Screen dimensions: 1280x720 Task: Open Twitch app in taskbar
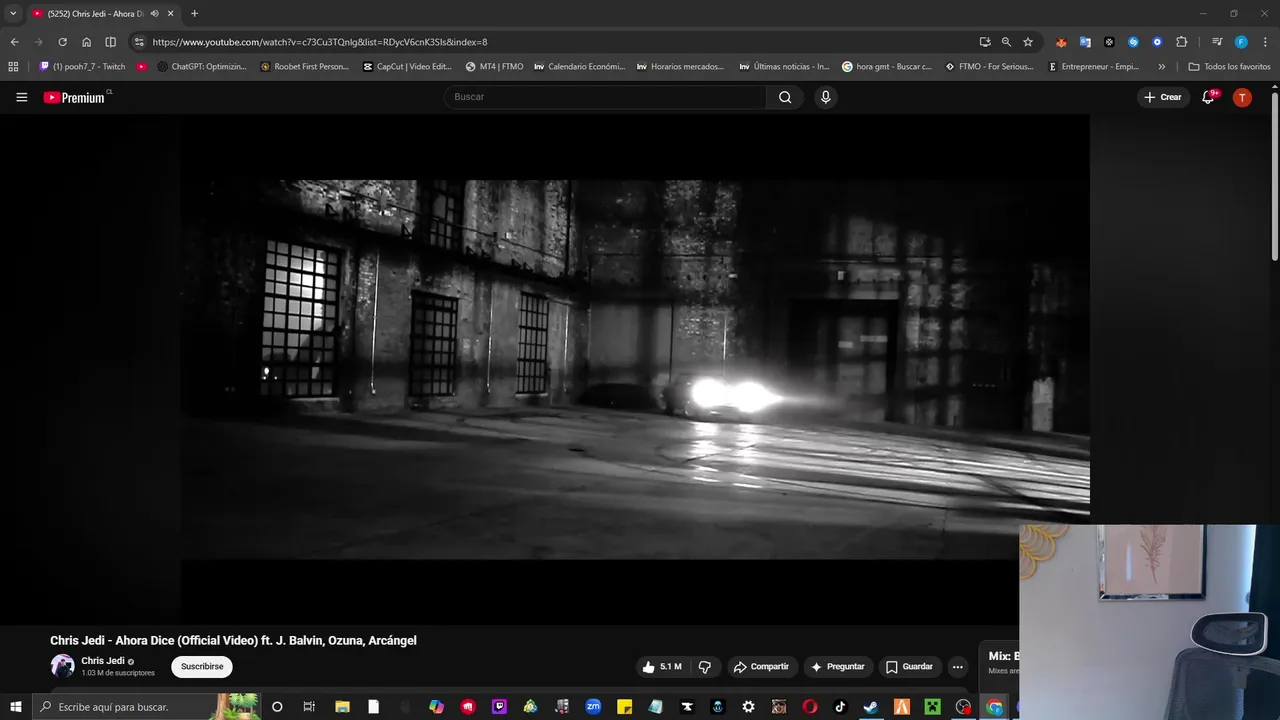499,707
